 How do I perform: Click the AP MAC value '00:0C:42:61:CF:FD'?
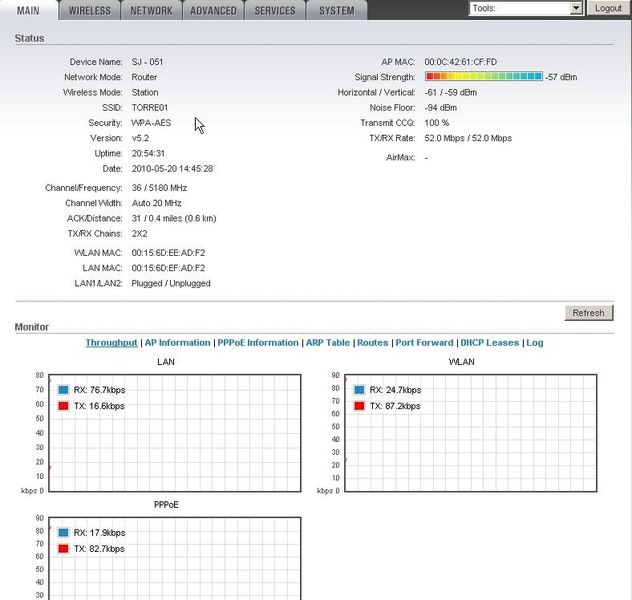[460, 62]
